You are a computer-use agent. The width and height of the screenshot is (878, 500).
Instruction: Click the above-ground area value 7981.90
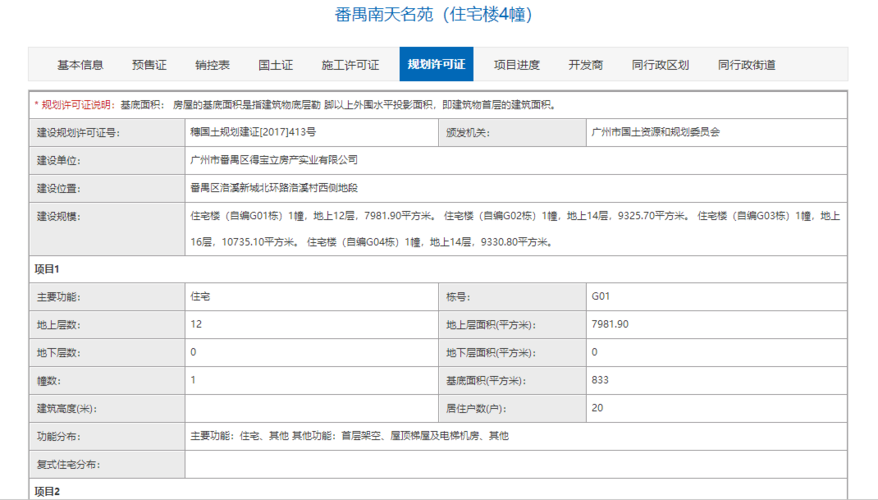[609, 324]
